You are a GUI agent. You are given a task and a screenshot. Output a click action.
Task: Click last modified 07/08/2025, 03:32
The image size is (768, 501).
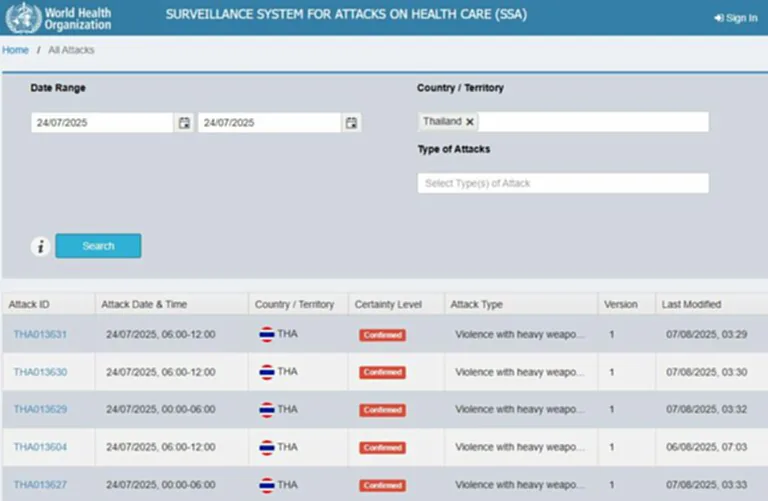(706, 409)
